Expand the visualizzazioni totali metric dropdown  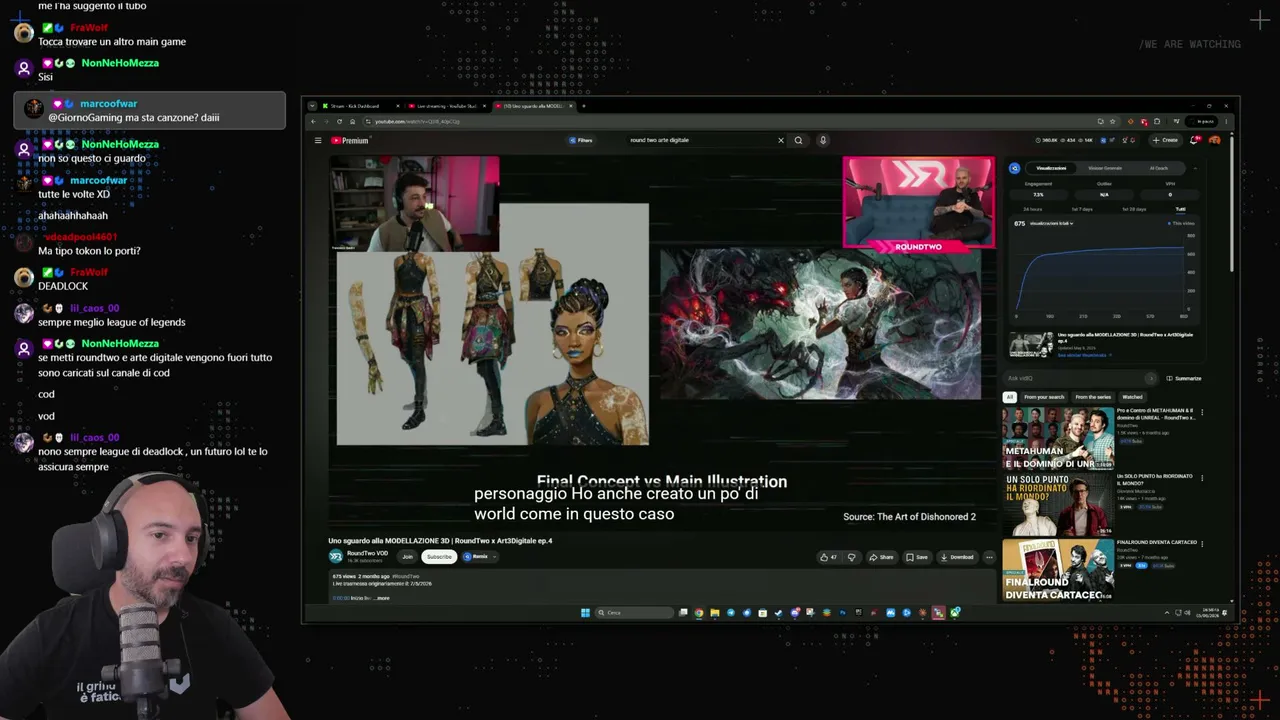(1051, 223)
